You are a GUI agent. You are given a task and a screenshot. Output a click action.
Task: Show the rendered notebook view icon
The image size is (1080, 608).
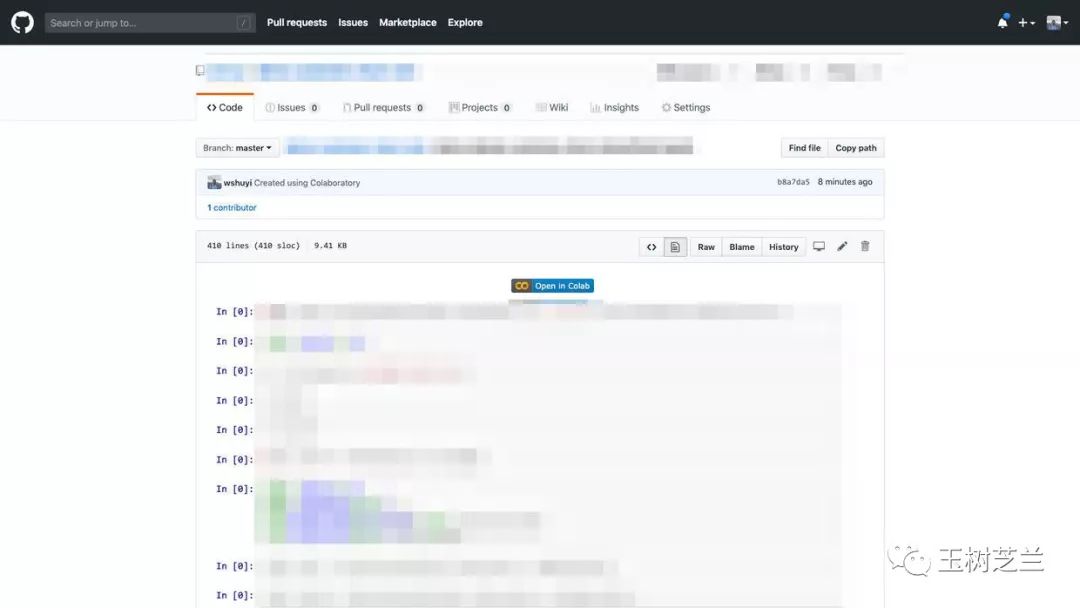[675, 247]
